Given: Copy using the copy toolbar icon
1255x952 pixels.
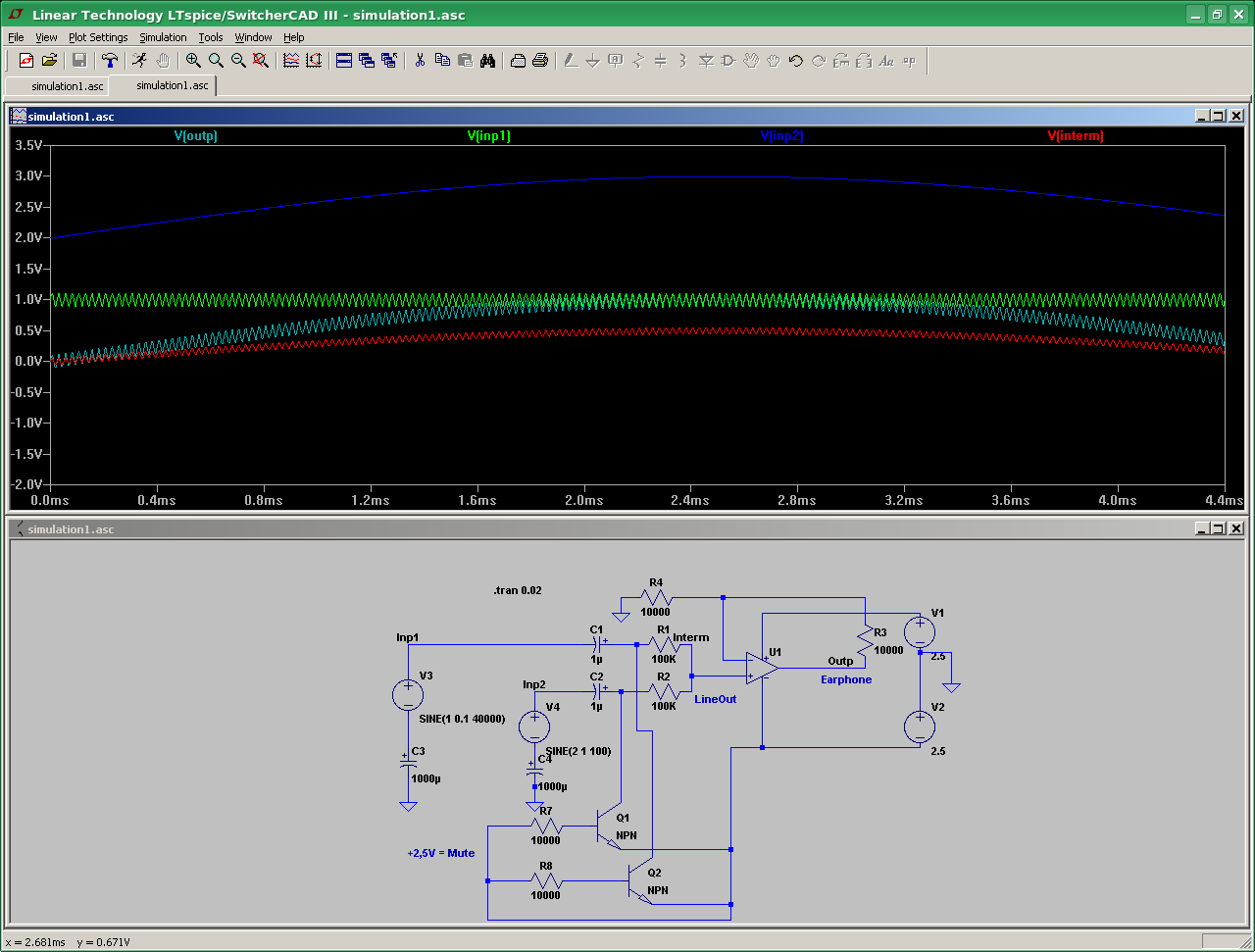Looking at the screenshot, I should [x=442, y=61].
